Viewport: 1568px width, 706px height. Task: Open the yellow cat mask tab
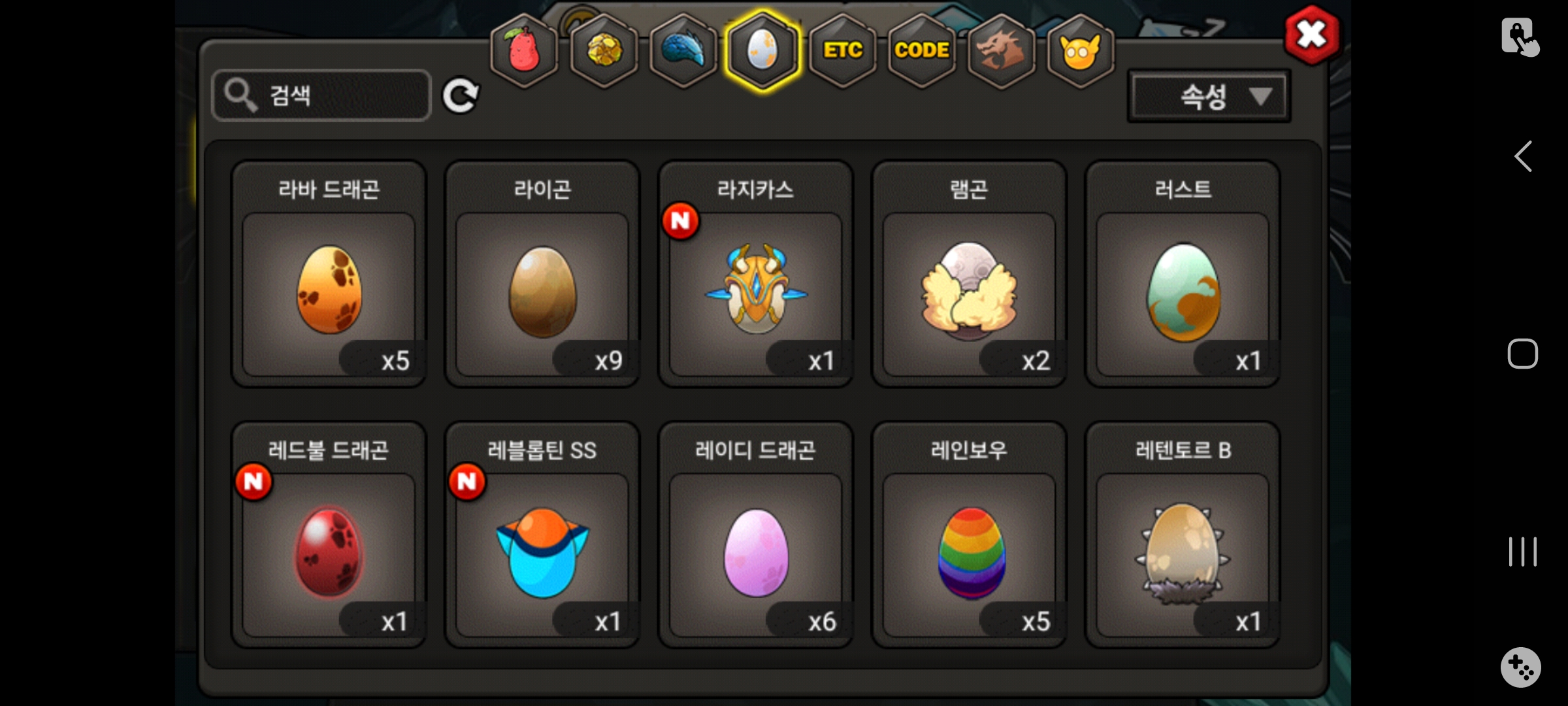point(1081,50)
